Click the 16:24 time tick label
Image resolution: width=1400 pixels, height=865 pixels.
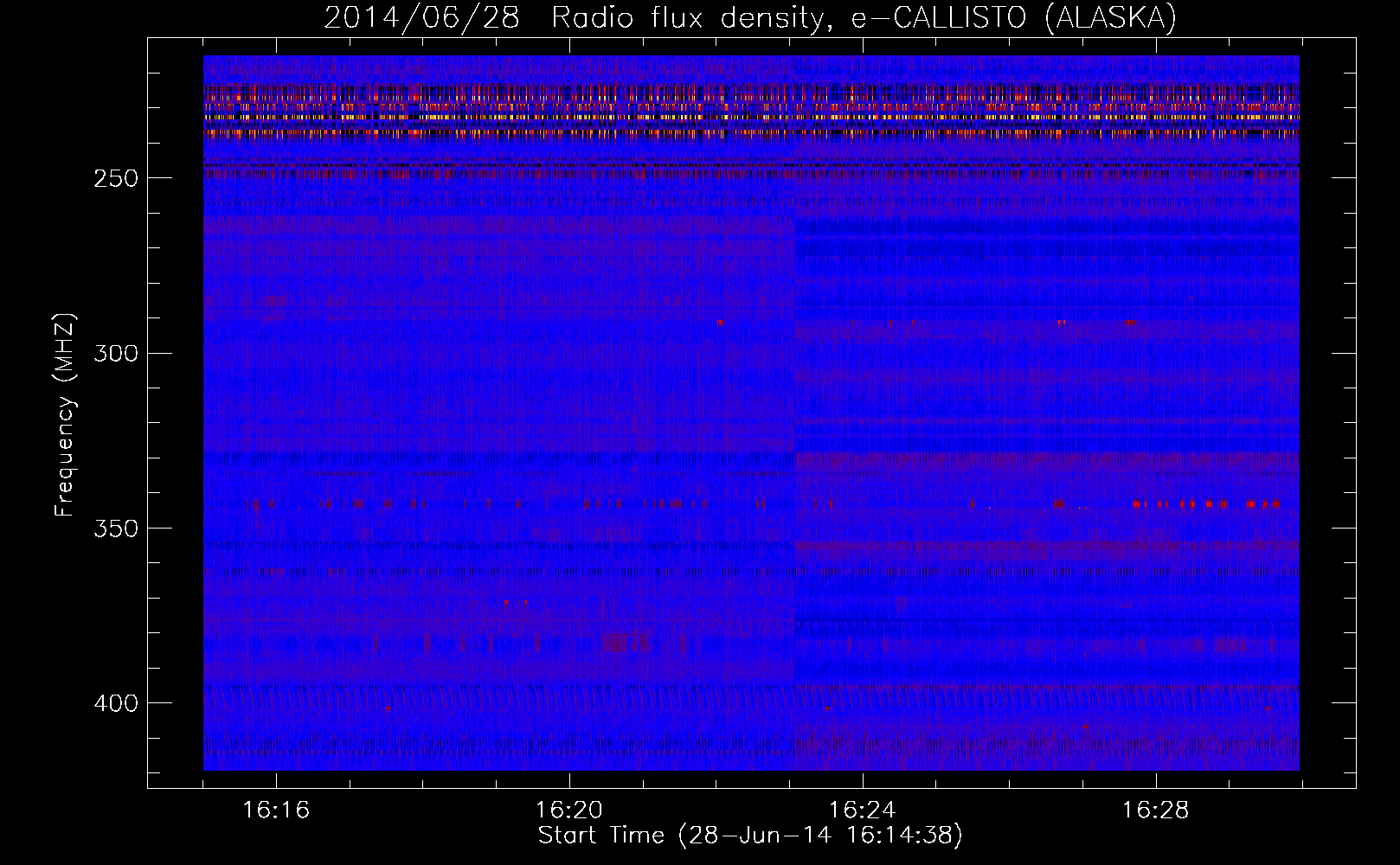click(x=863, y=811)
